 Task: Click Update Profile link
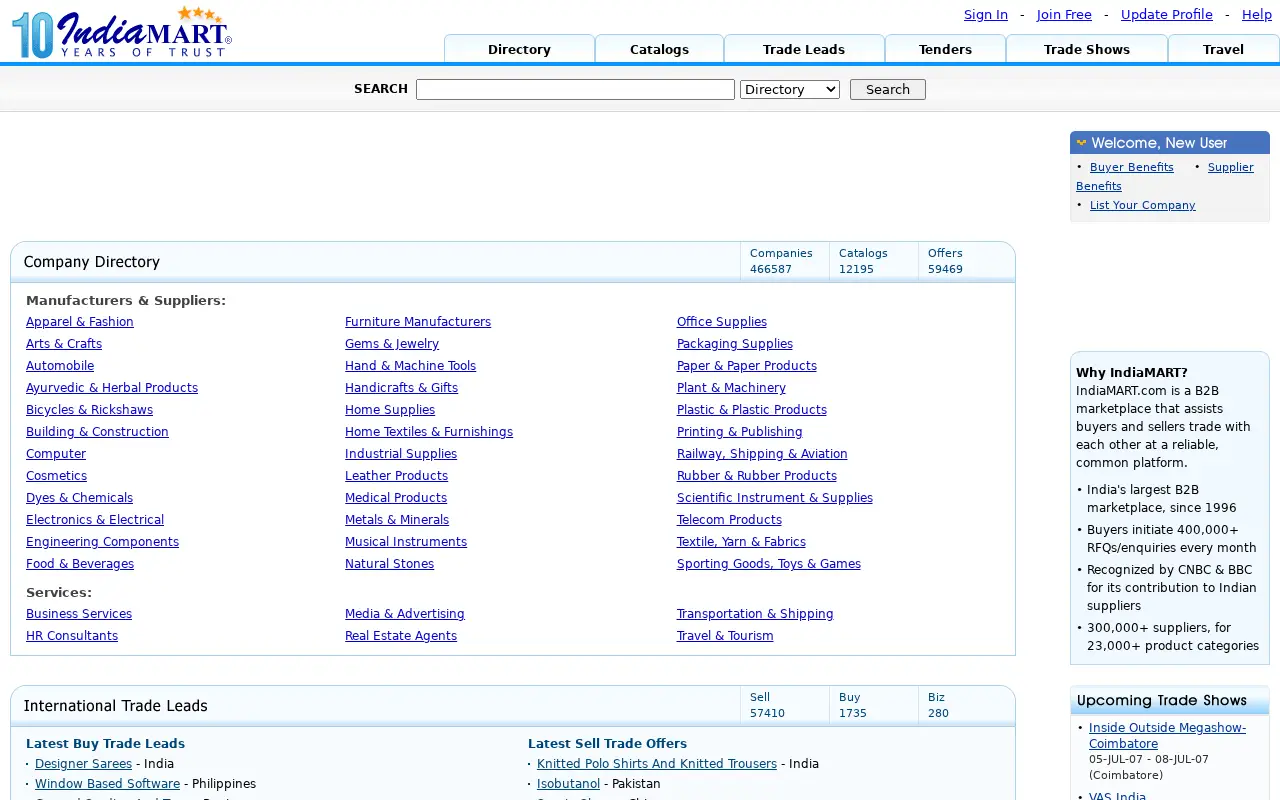pyautogui.click(x=1167, y=15)
